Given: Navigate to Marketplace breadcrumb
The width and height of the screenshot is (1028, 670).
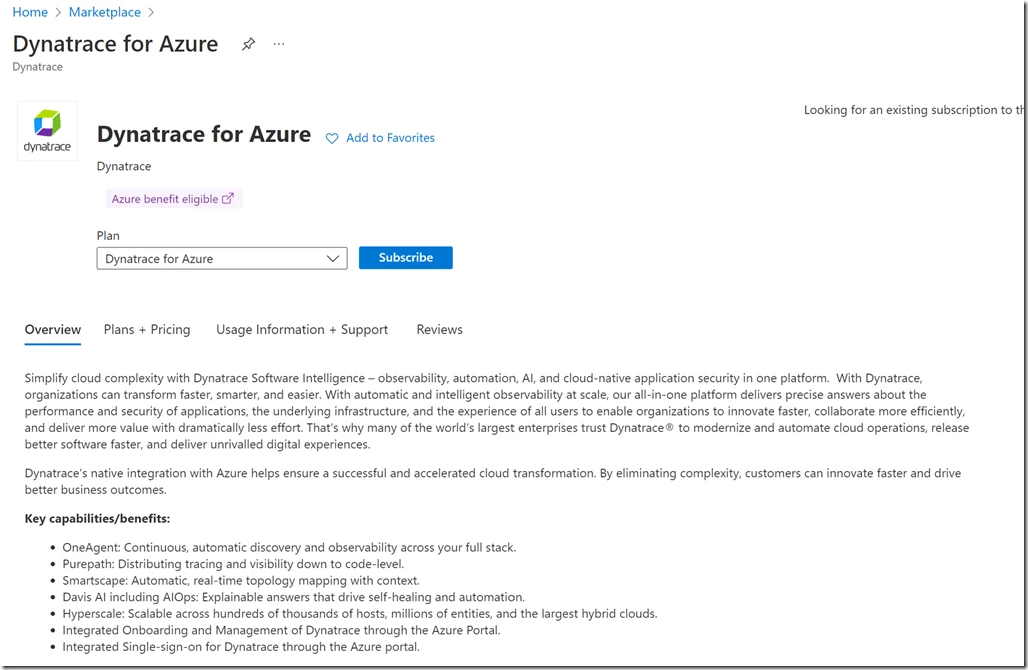Looking at the screenshot, I should tap(105, 12).
